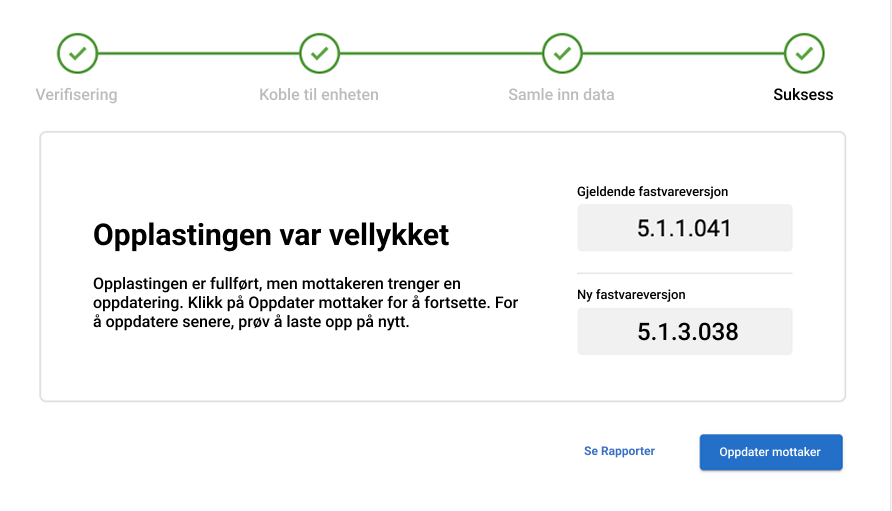The image size is (892, 511).
Task: Click the new firmware version 5.1.3.038 field
Action: (x=684, y=331)
